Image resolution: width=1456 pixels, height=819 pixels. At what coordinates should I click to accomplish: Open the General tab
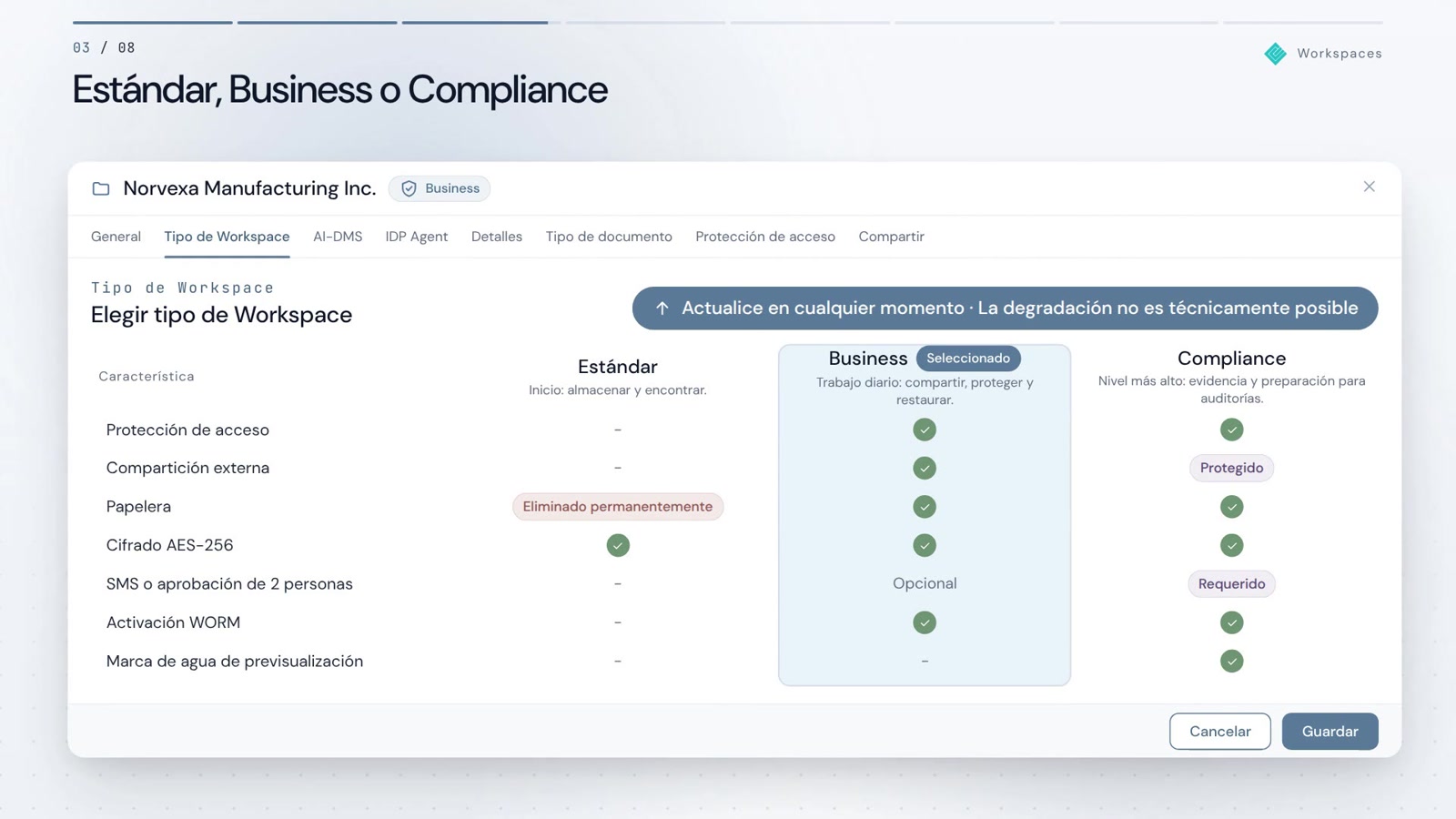point(116,237)
